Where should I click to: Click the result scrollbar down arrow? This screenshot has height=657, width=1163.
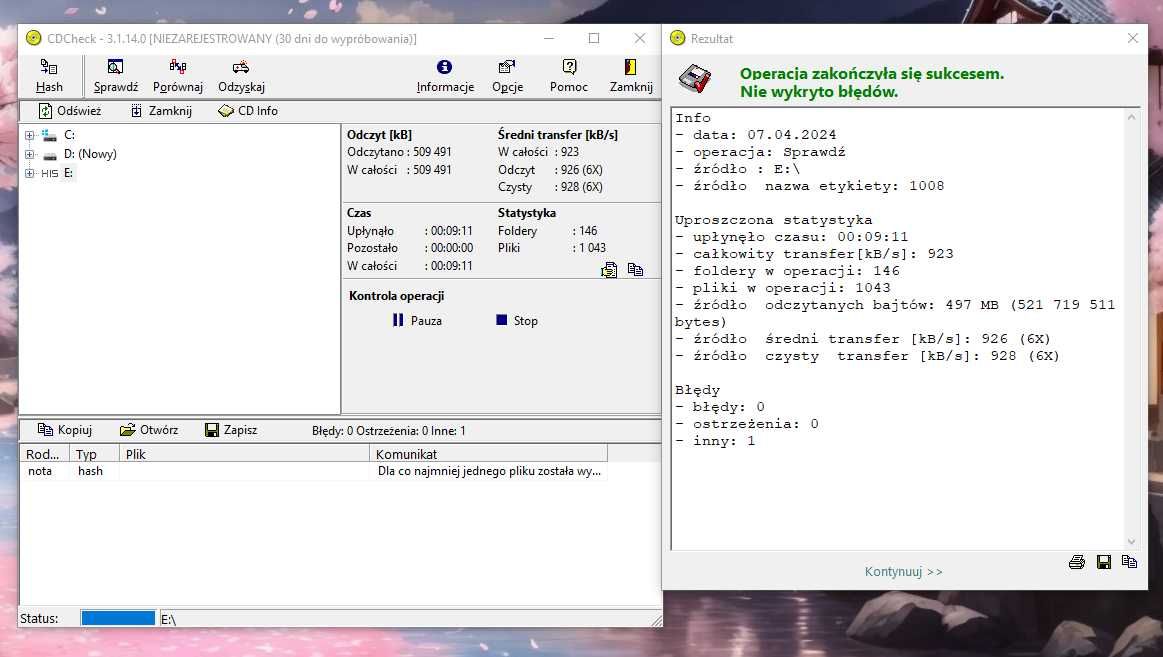coord(1131,542)
